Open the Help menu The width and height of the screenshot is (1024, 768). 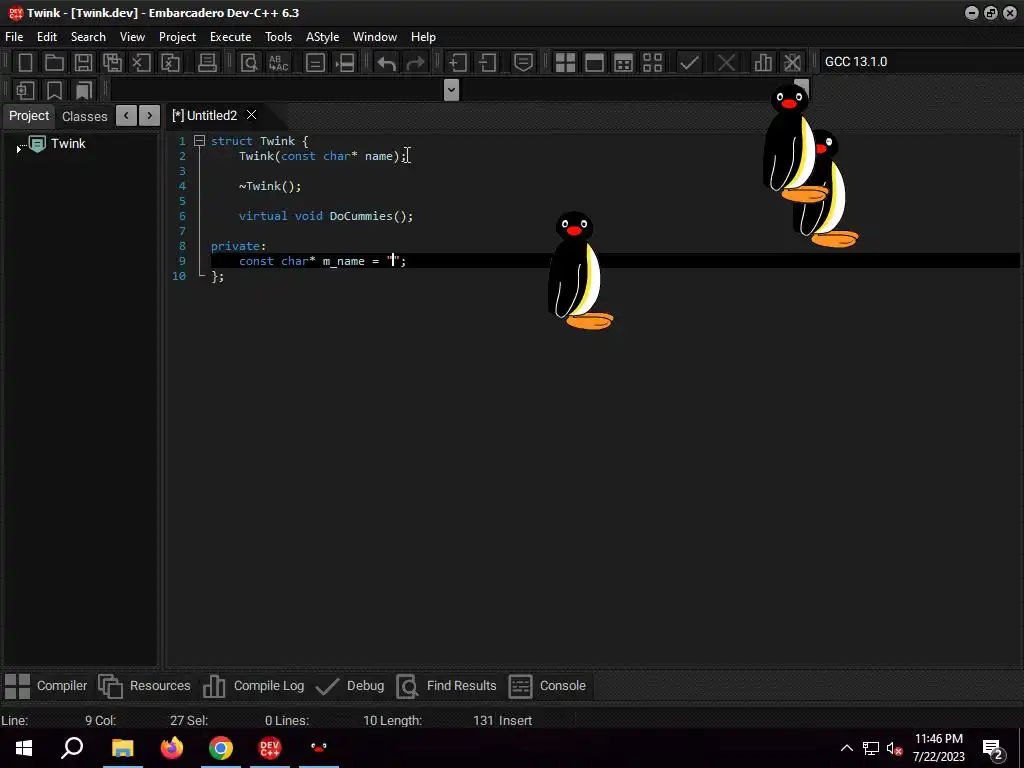(423, 37)
